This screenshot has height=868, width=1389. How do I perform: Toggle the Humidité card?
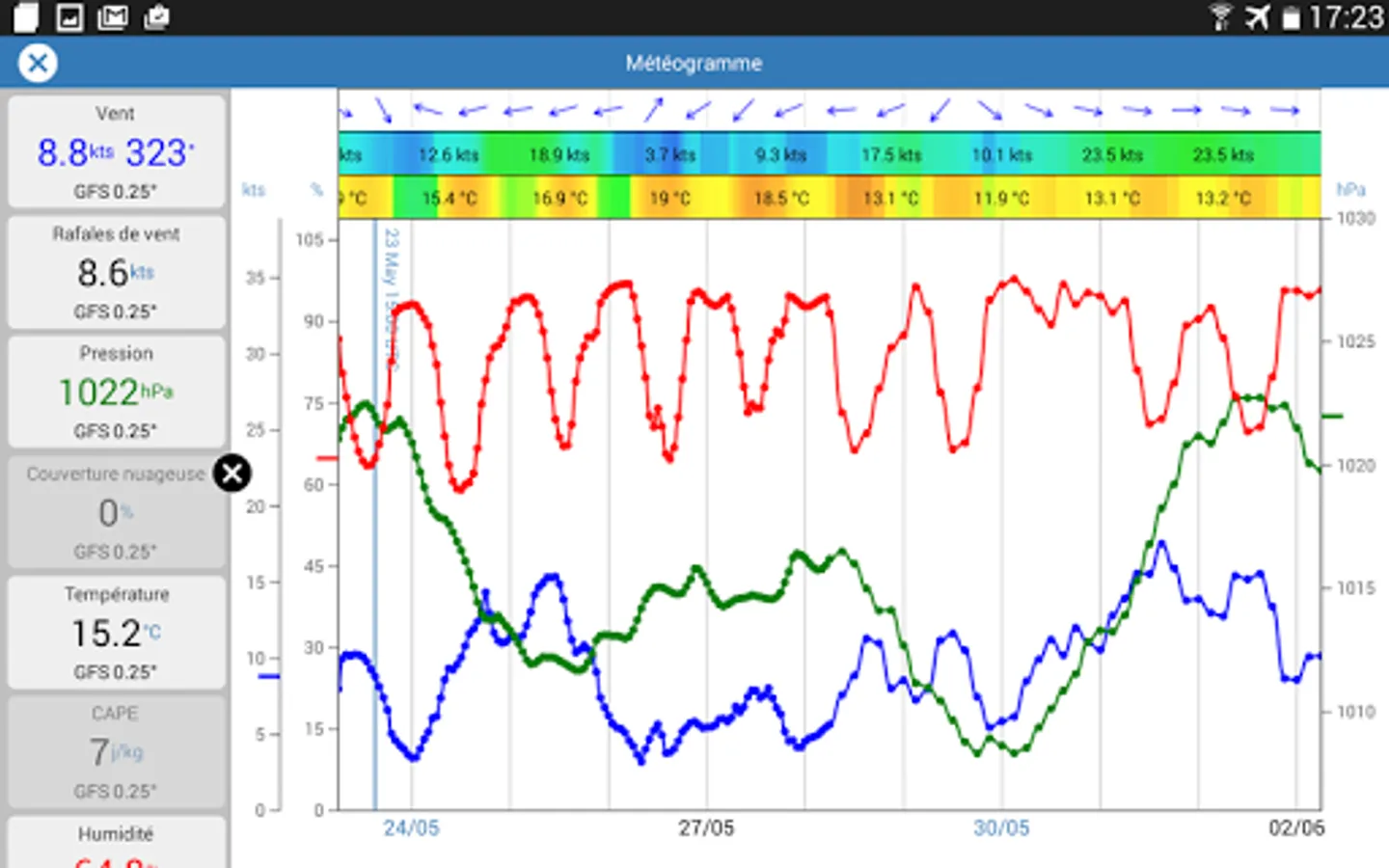[x=117, y=843]
